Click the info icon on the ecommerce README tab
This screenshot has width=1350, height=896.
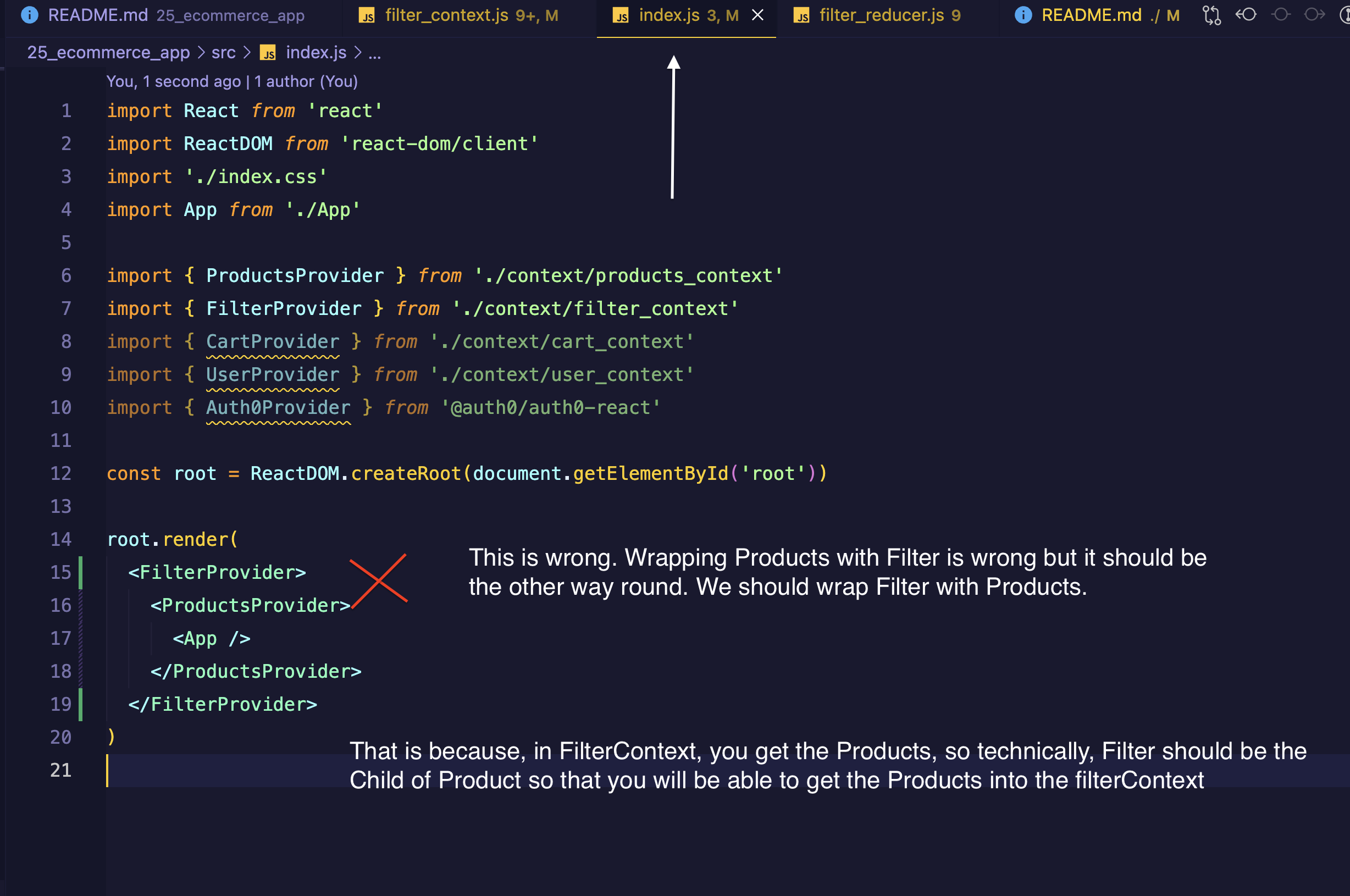click(30, 15)
